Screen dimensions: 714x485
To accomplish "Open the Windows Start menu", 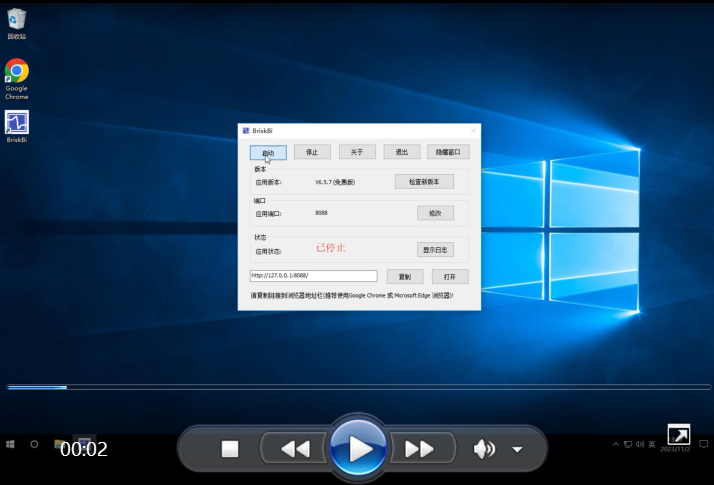I will pos(10,444).
